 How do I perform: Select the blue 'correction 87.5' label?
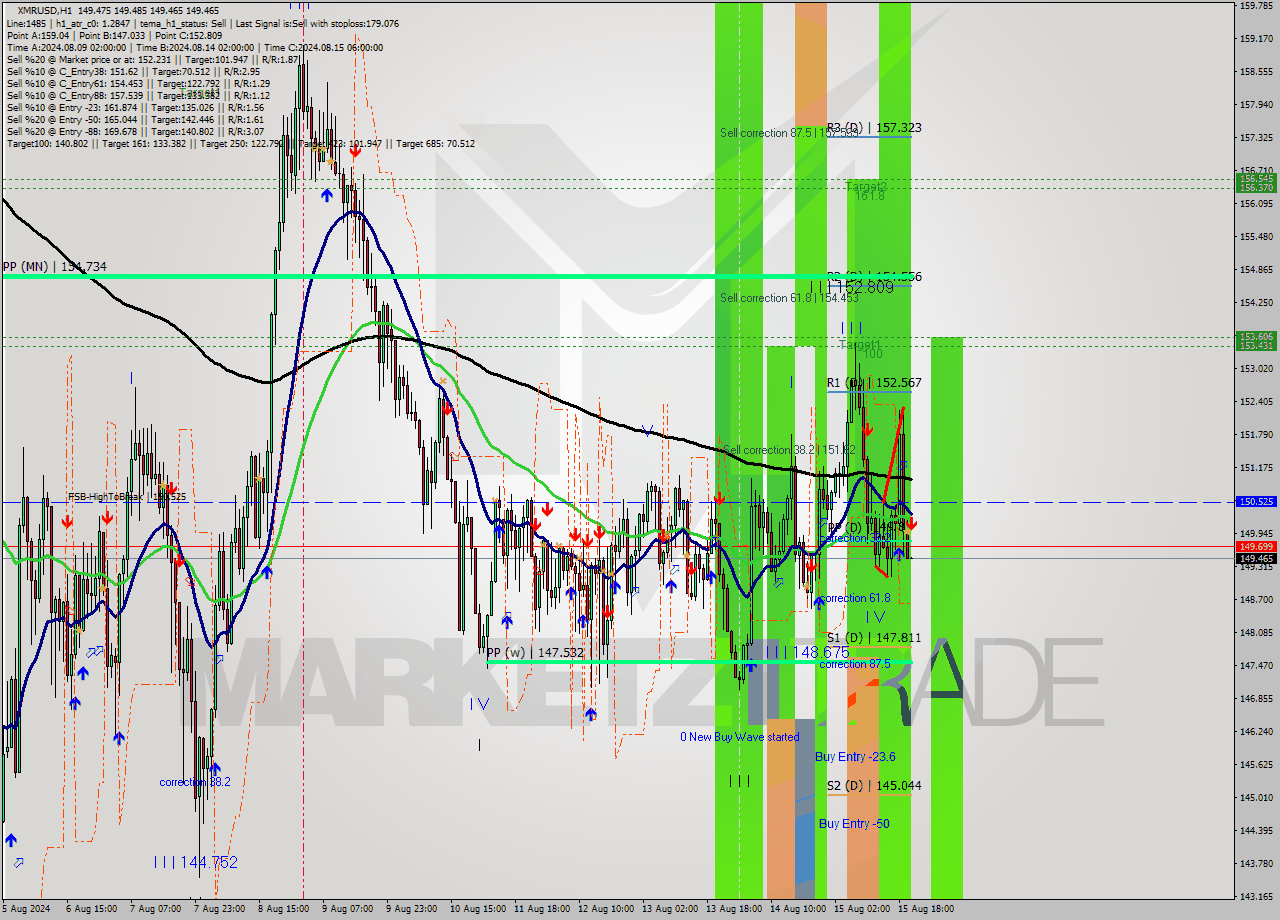point(854,664)
